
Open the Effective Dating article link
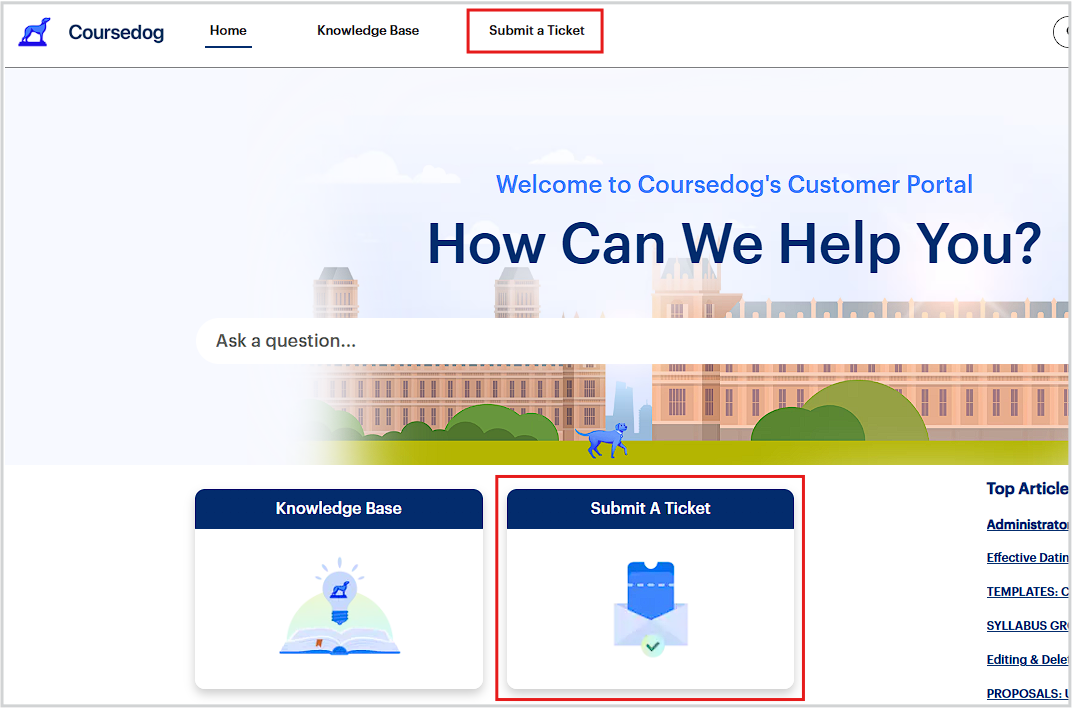coord(1027,558)
